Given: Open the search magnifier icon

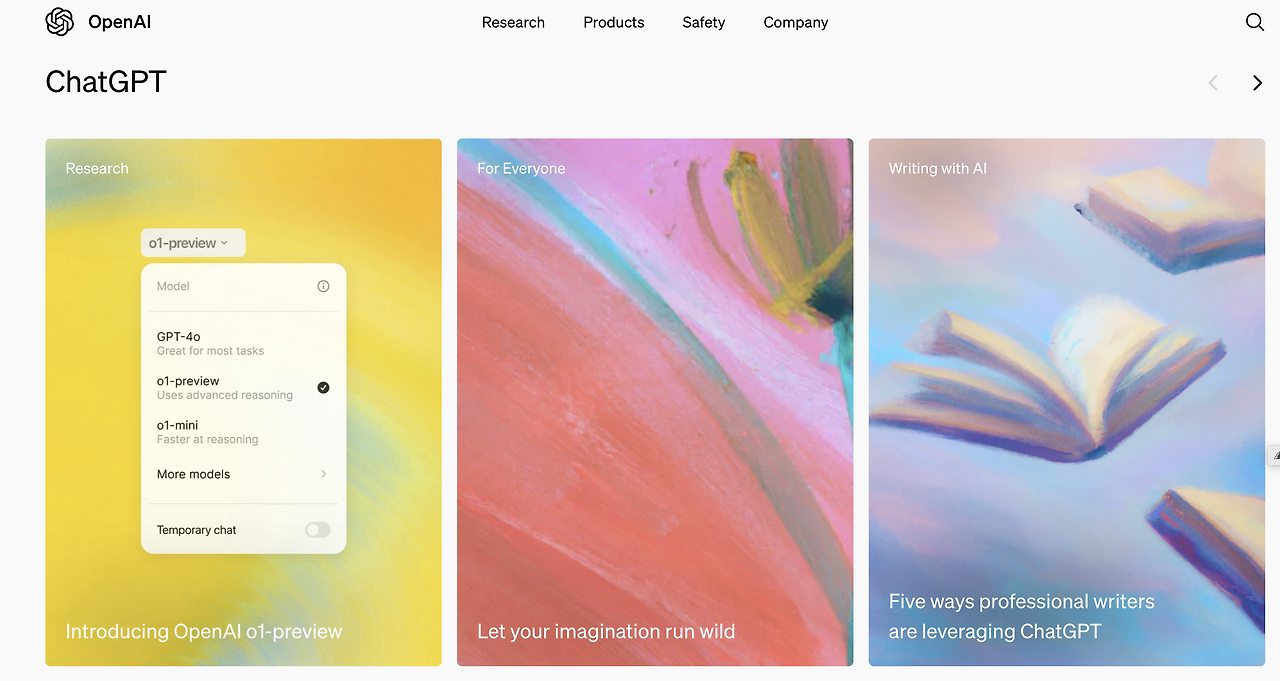Looking at the screenshot, I should coord(1255,22).
